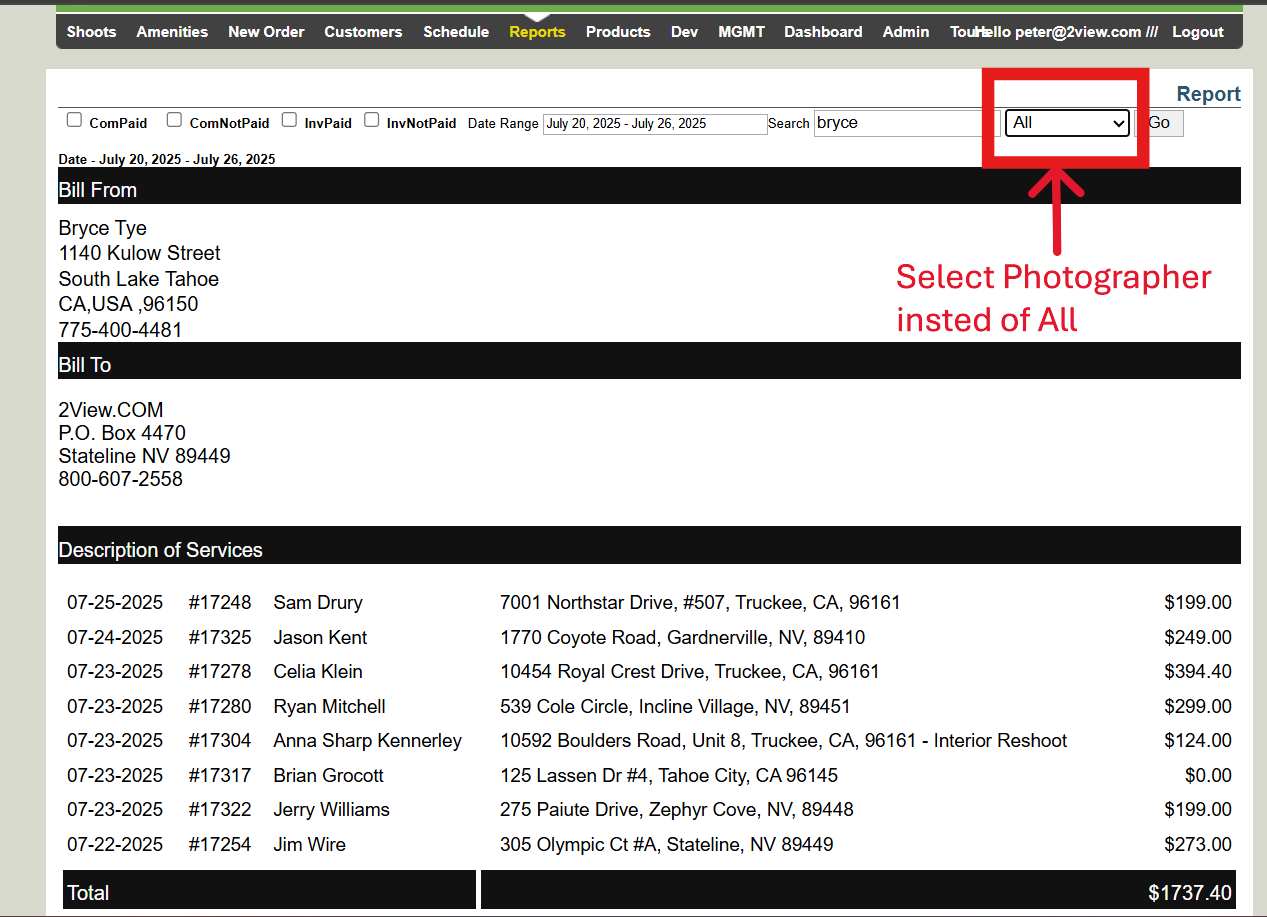
Task: Go to the Amenities page
Action: [x=172, y=32]
